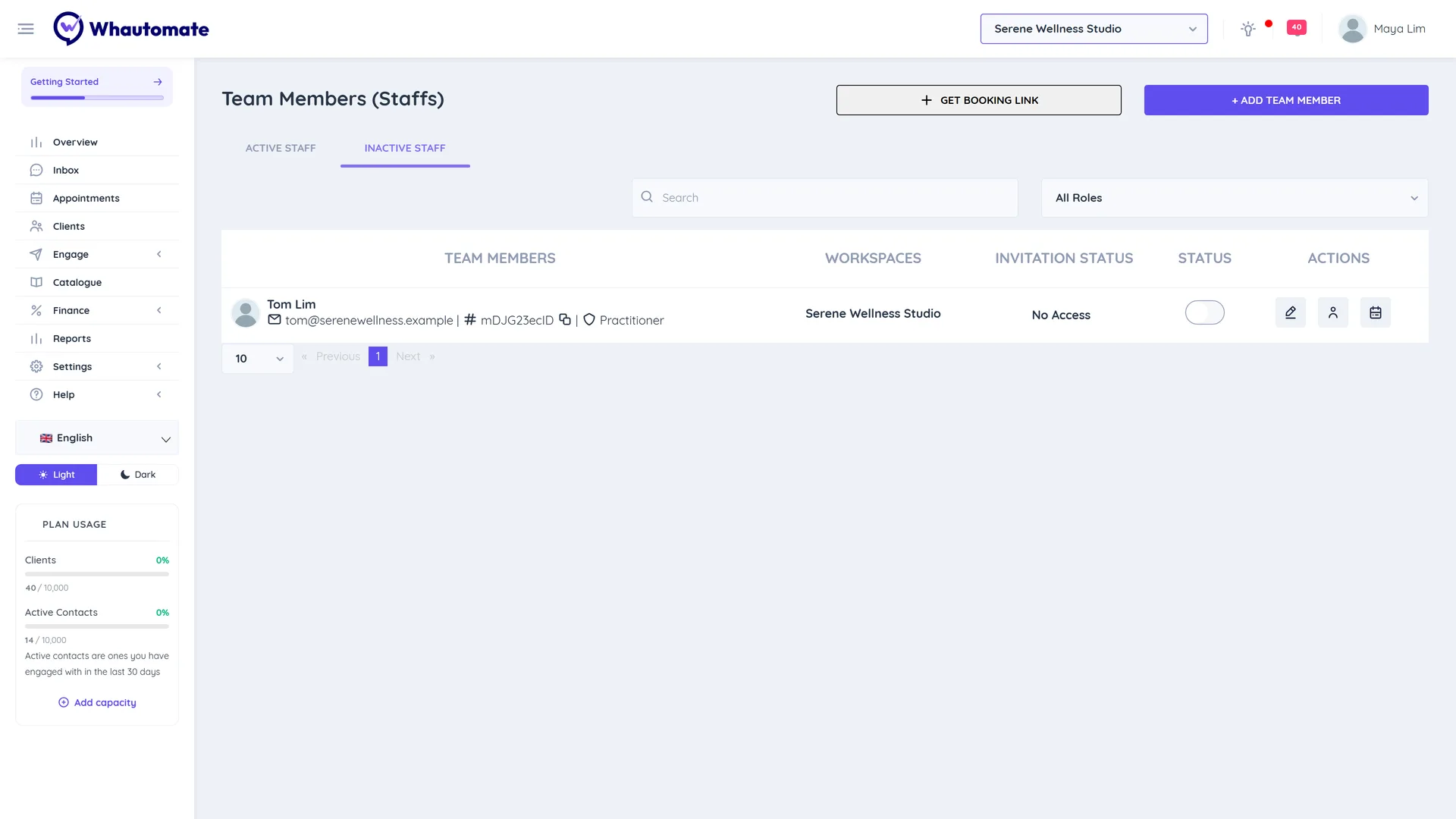Viewport: 1456px width, 819px height.
Task: Toggle Tom Lim's status switch
Action: pyautogui.click(x=1204, y=312)
